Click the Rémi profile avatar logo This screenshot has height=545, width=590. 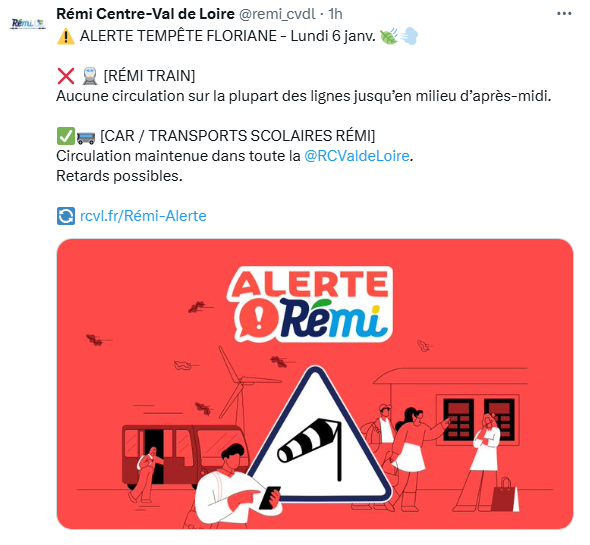point(27,24)
